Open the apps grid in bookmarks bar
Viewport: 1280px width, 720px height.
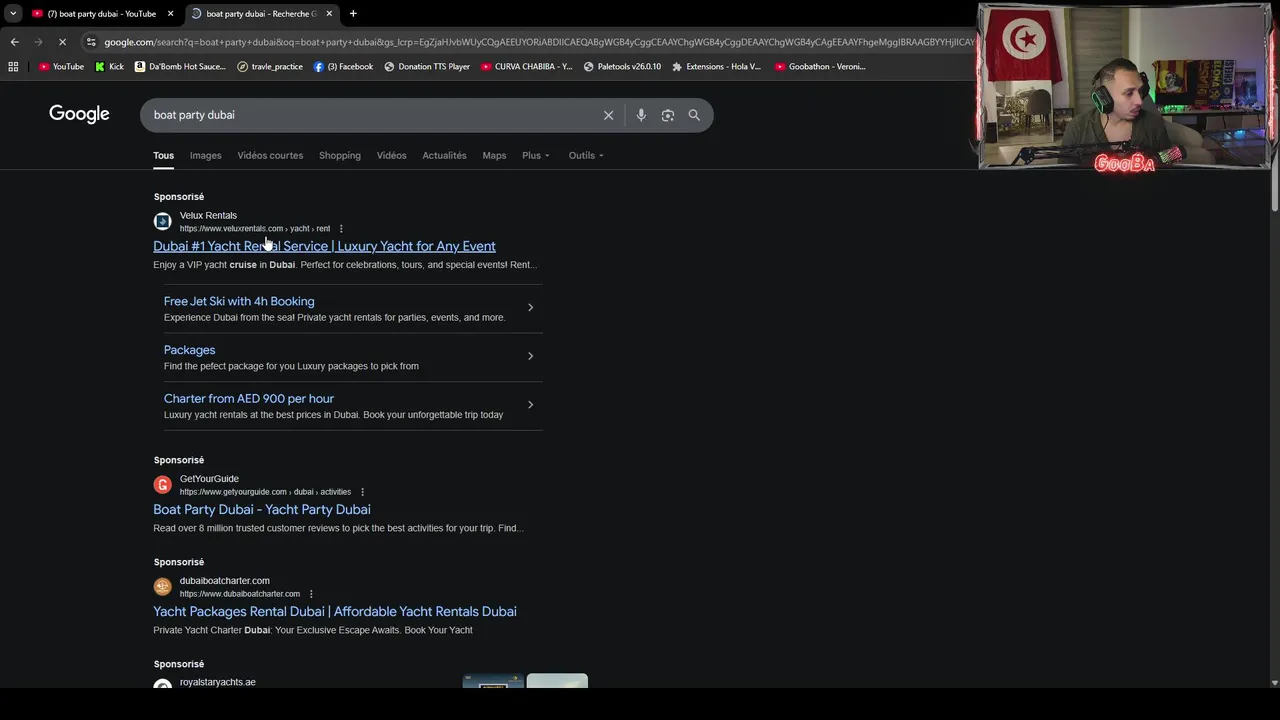(x=13, y=67)
